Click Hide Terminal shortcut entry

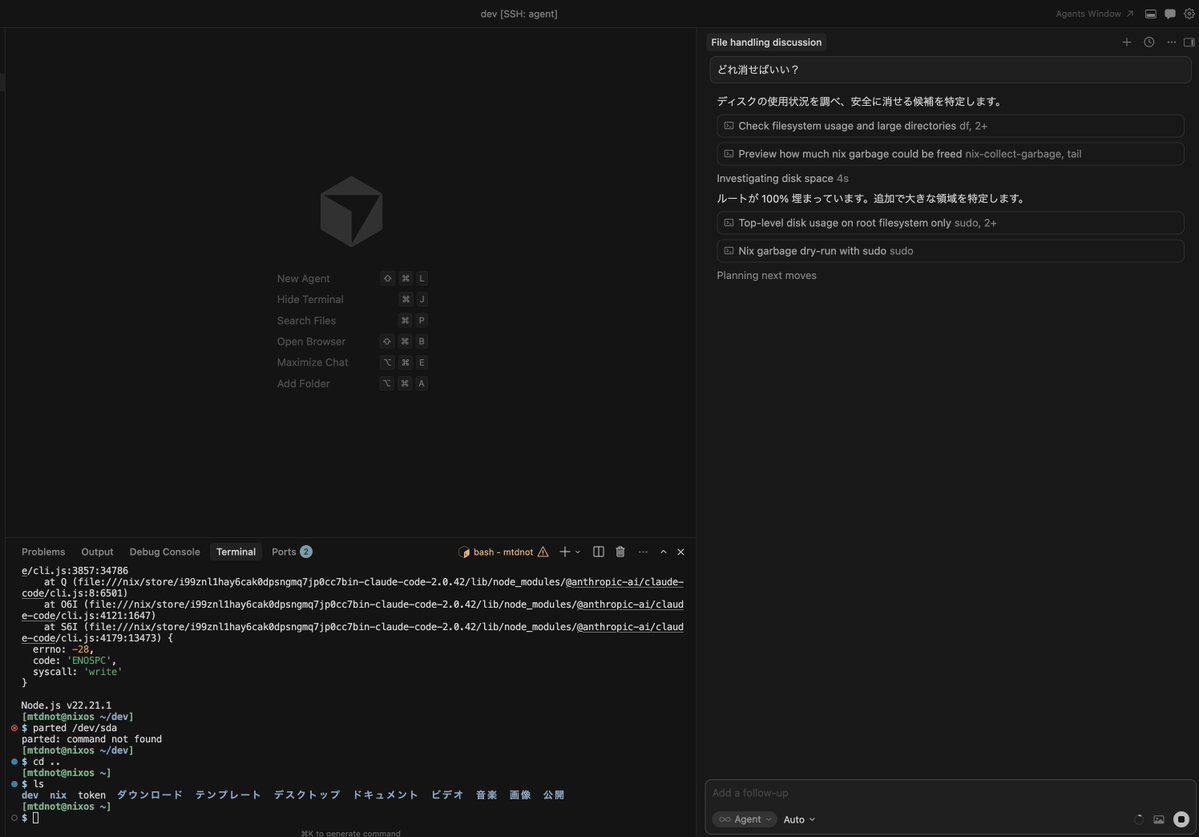point(351,300)
